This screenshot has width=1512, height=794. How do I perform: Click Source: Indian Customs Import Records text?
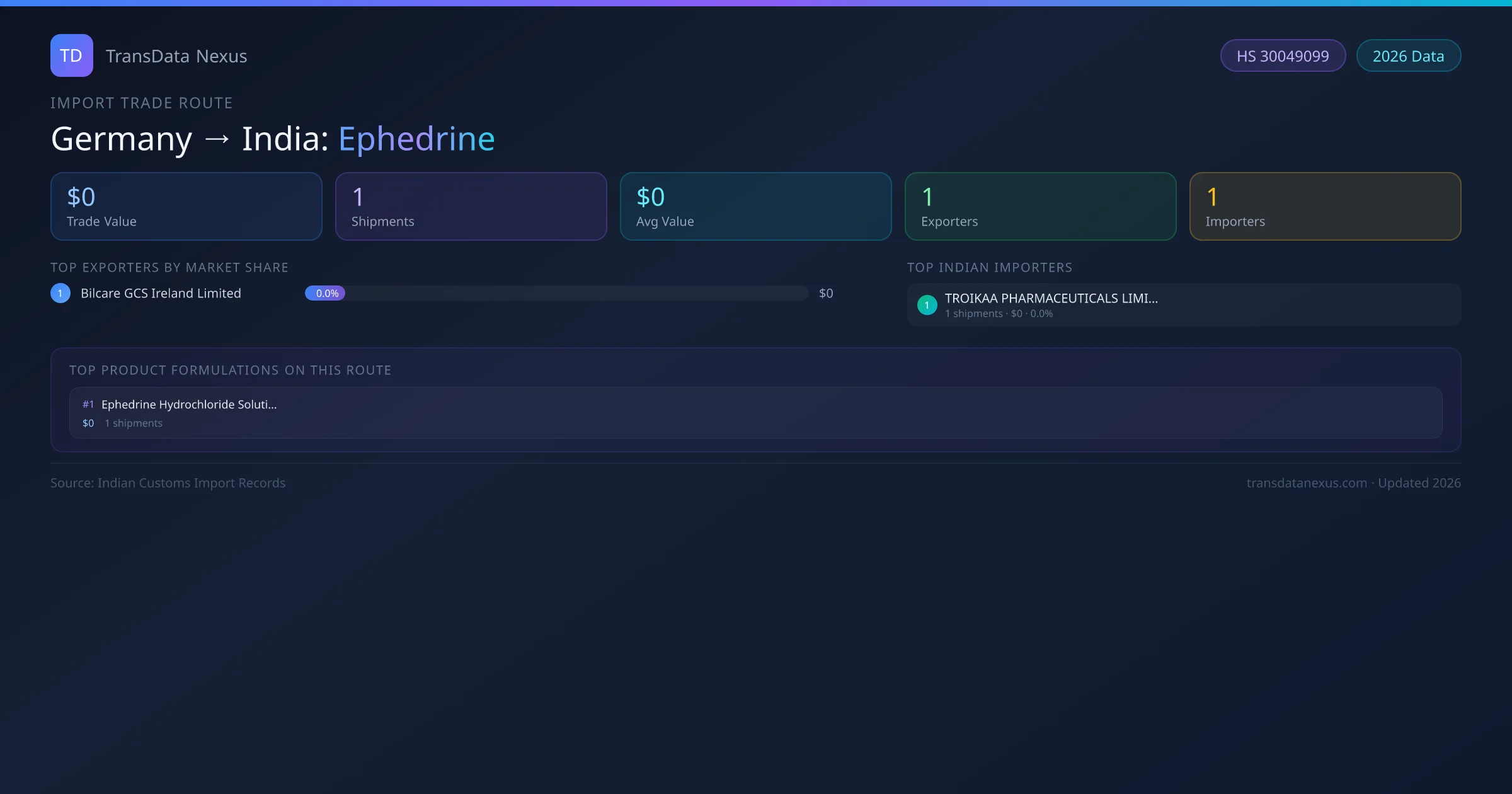tap(168, 483)
